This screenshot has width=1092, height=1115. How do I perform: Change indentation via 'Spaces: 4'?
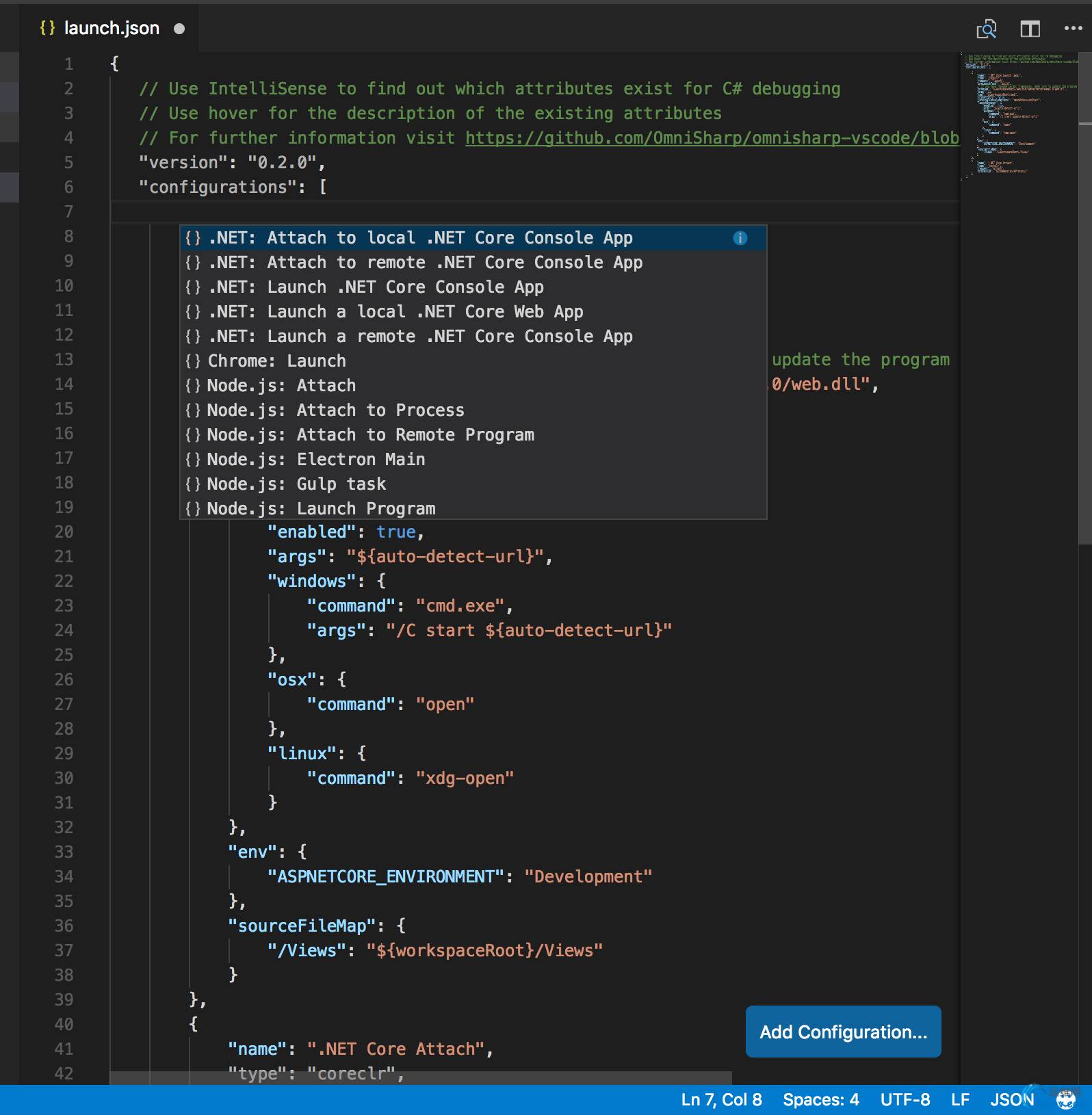click(x=820, y=1100)
